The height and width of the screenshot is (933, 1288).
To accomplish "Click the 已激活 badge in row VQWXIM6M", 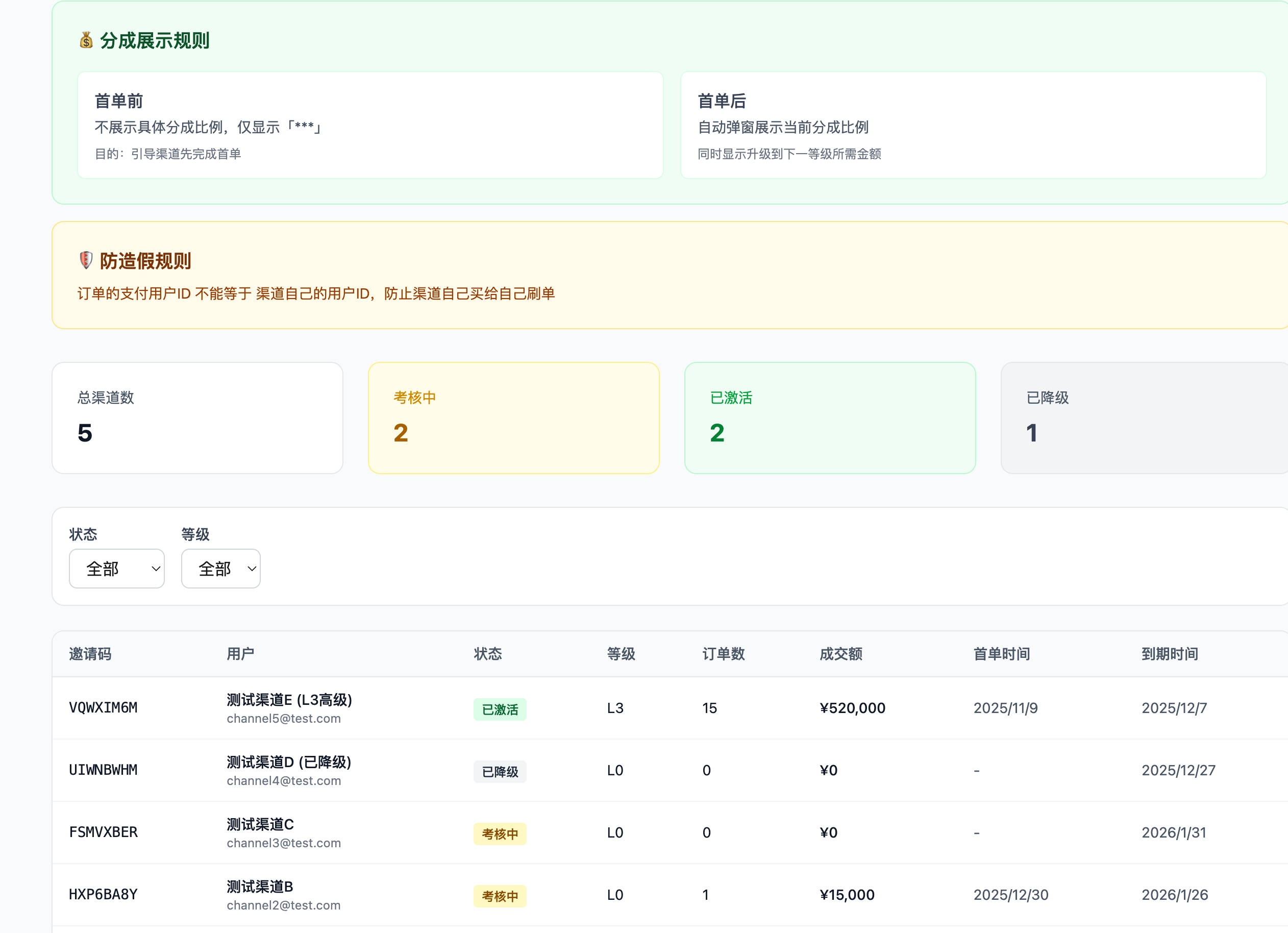I will 500,709.
